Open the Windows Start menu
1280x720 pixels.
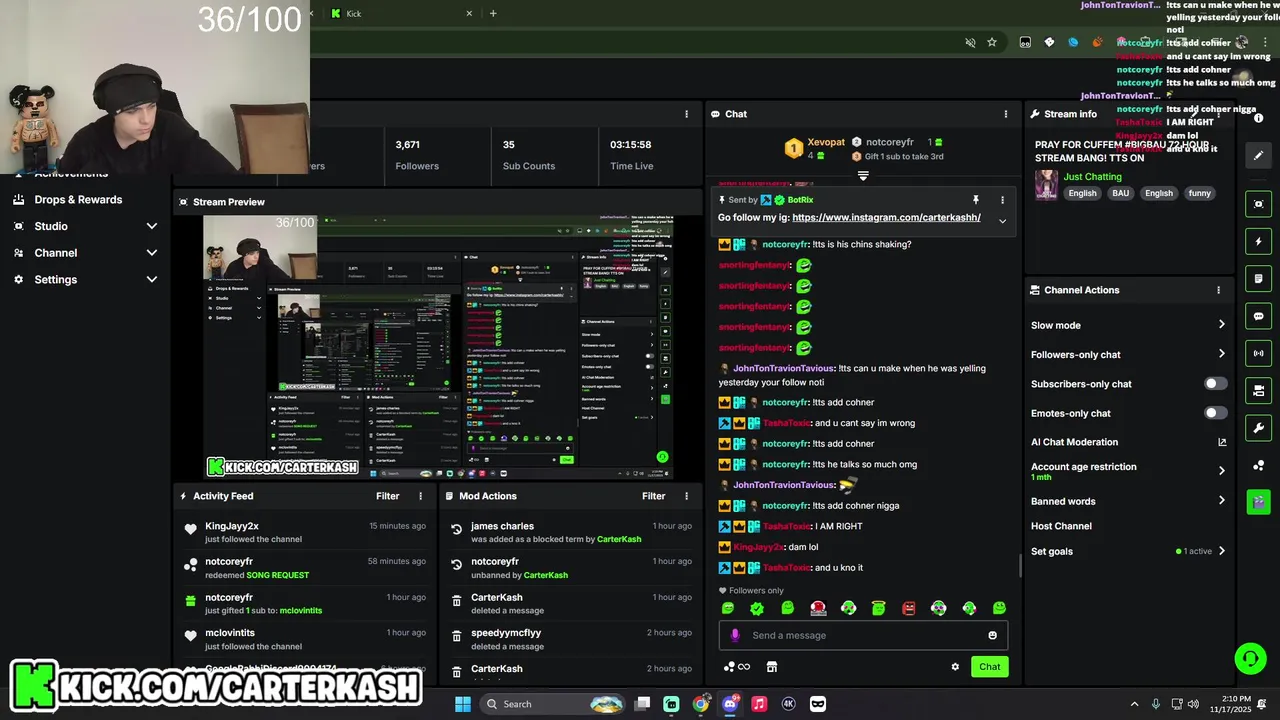point(463,704)
